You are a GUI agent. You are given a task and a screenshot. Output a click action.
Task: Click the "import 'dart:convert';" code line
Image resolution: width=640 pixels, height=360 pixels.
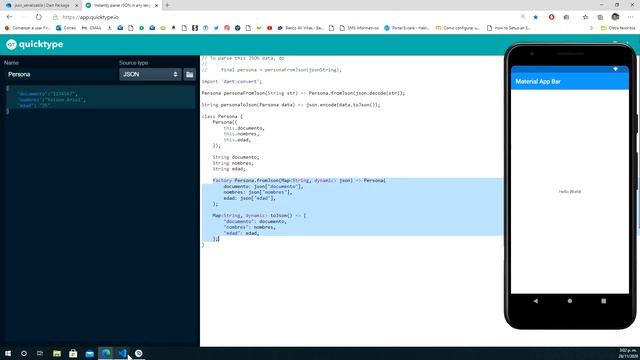(x=232, y=82)
